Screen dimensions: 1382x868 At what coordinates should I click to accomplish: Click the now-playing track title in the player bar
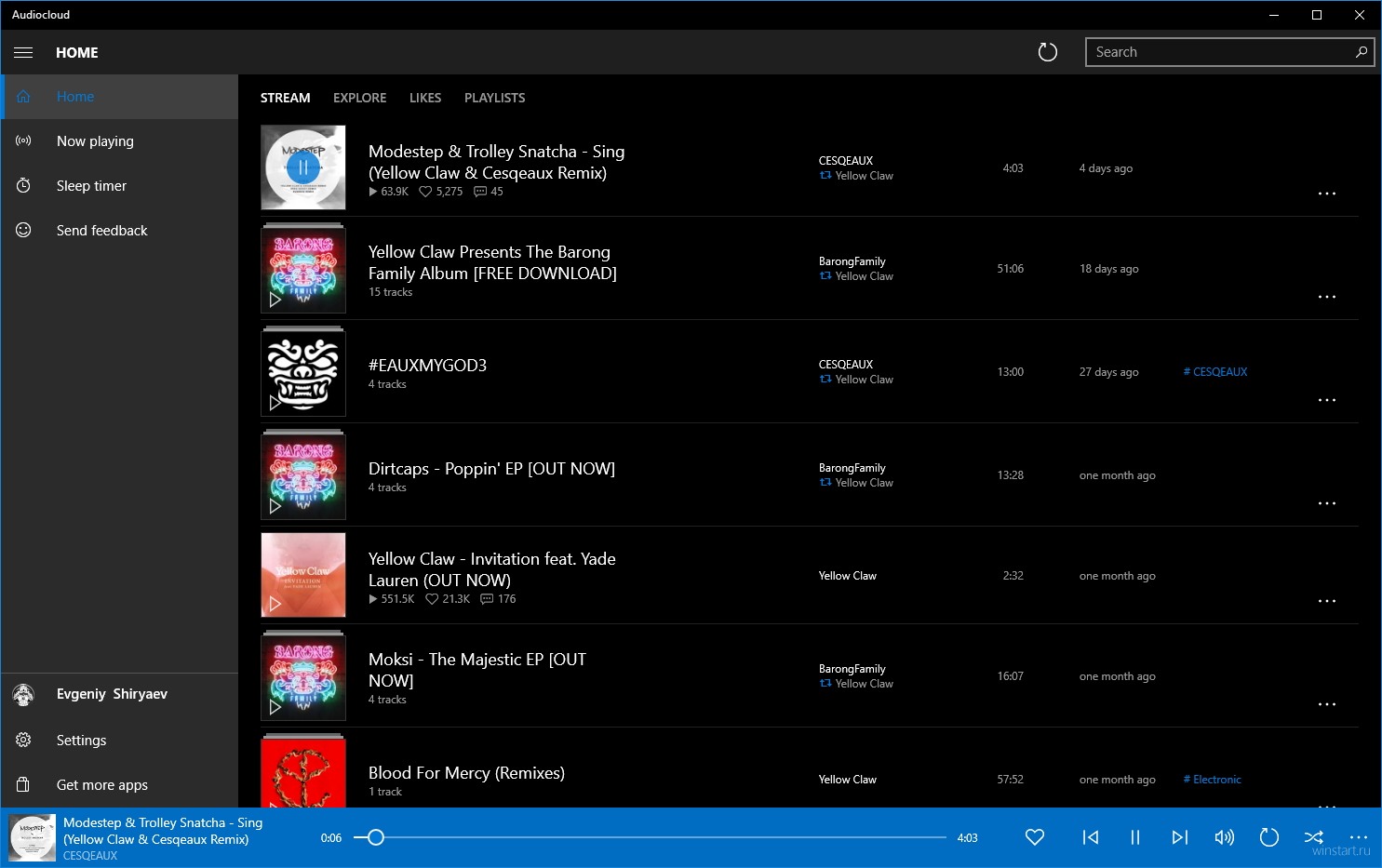coord(163,831)
